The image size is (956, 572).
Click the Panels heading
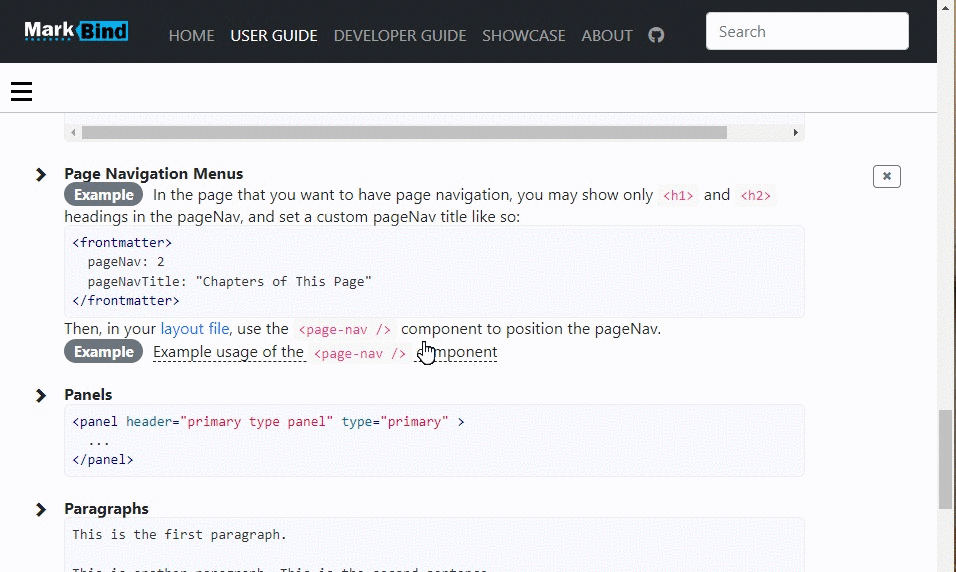(x=88, y=395)
